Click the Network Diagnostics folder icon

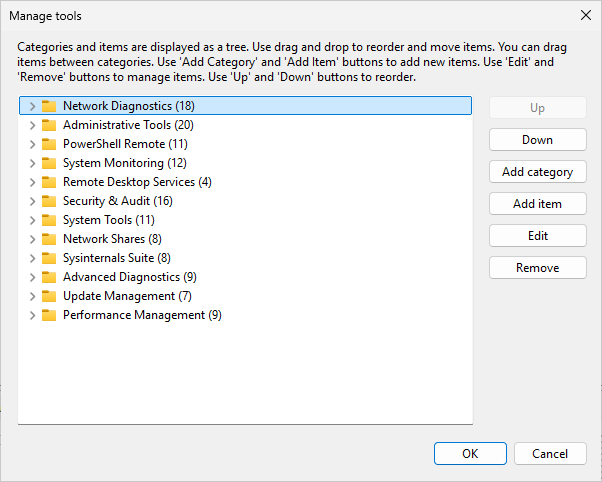[48, 106]
